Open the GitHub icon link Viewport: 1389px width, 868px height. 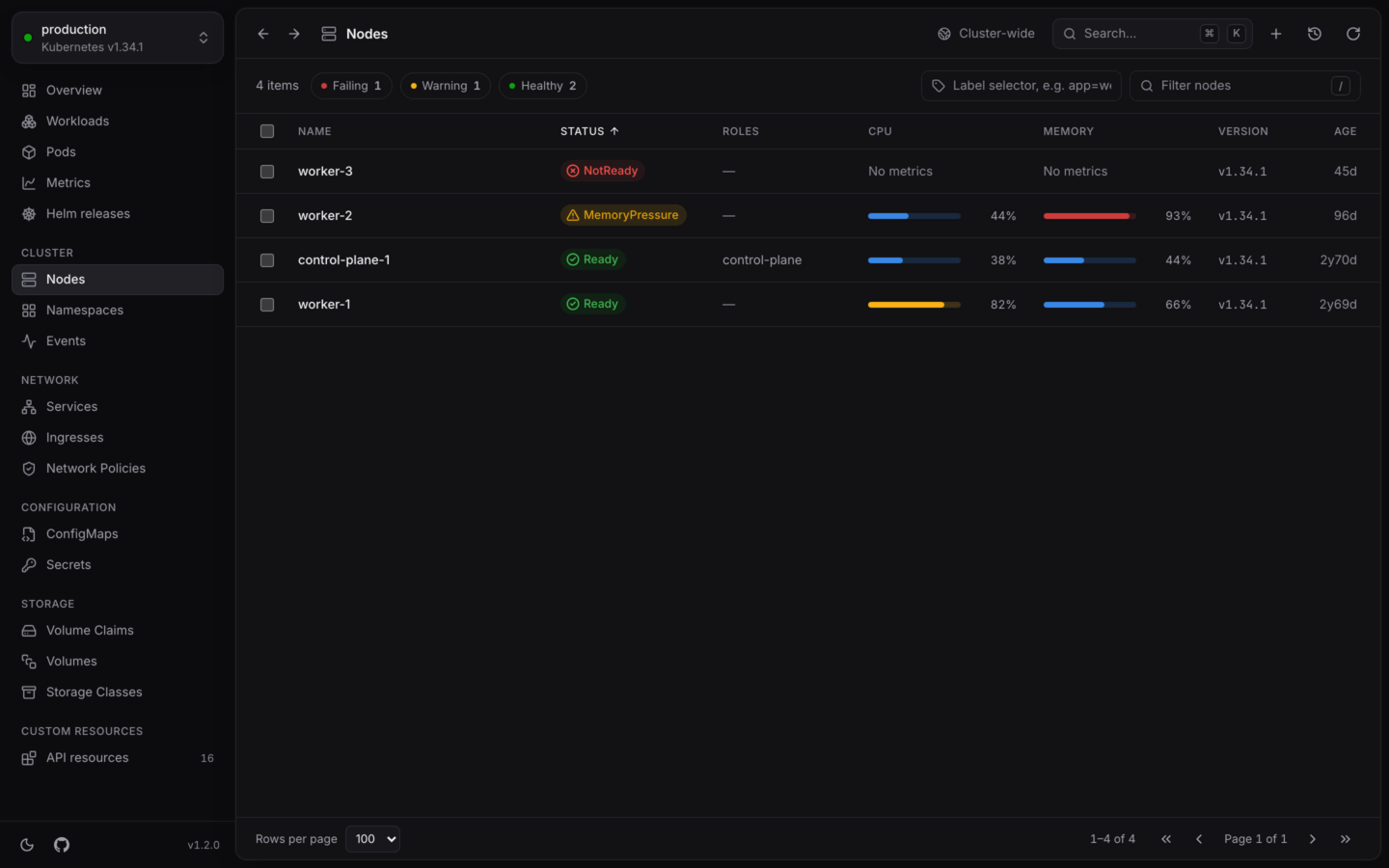click(x=62, y=845)
